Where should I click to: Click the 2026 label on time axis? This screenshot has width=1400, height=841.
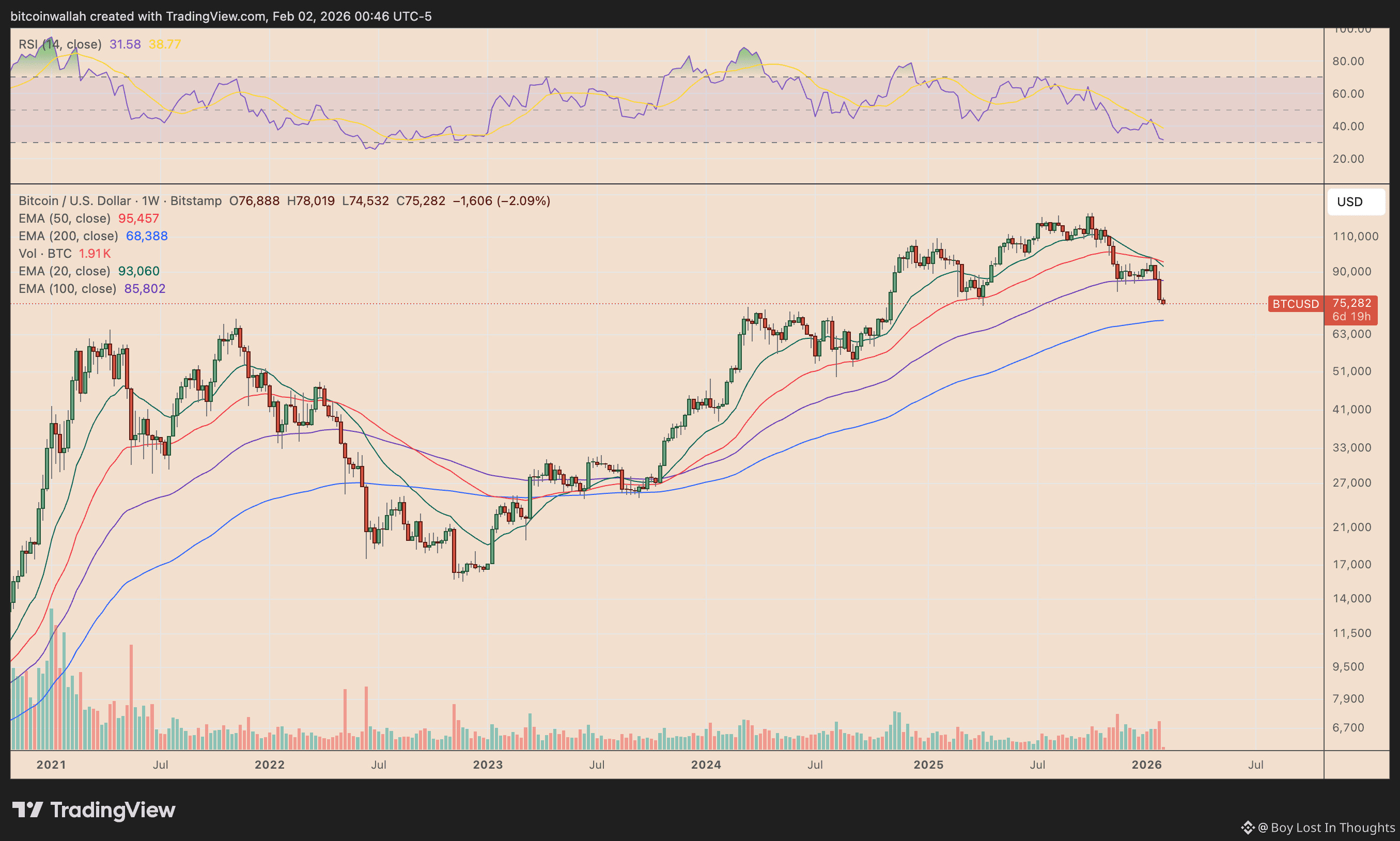pos(1146,765)
